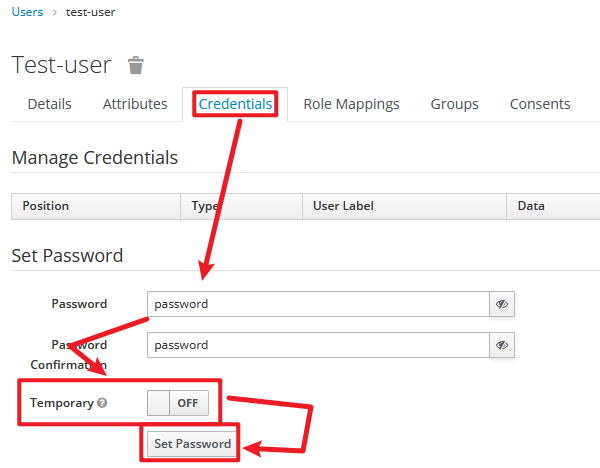Select the Credentials tab
Image resolution: width=600 pixels, height=468 pixels.
tap(235, 104)
